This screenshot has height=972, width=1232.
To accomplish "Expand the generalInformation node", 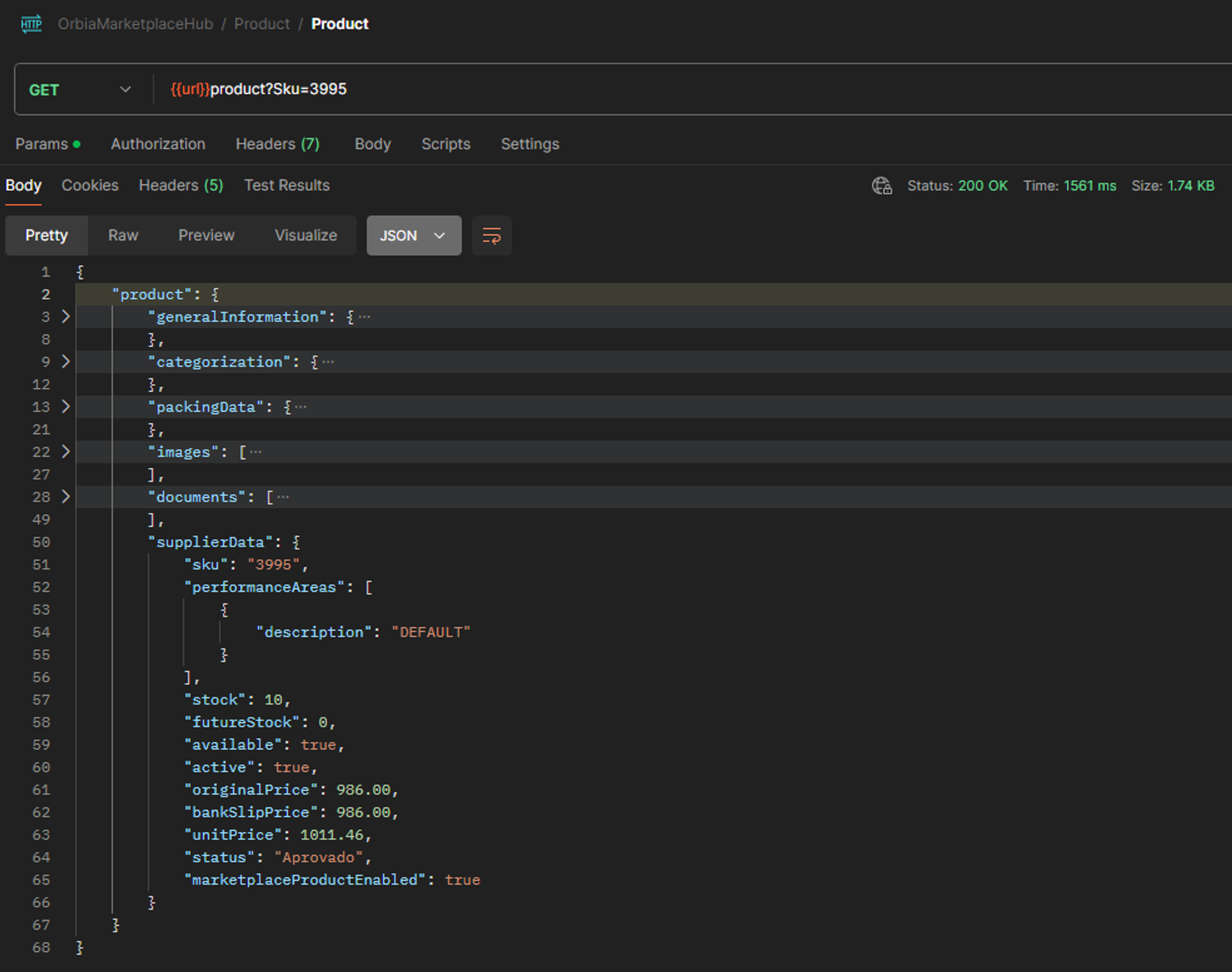I will point(66,316).
